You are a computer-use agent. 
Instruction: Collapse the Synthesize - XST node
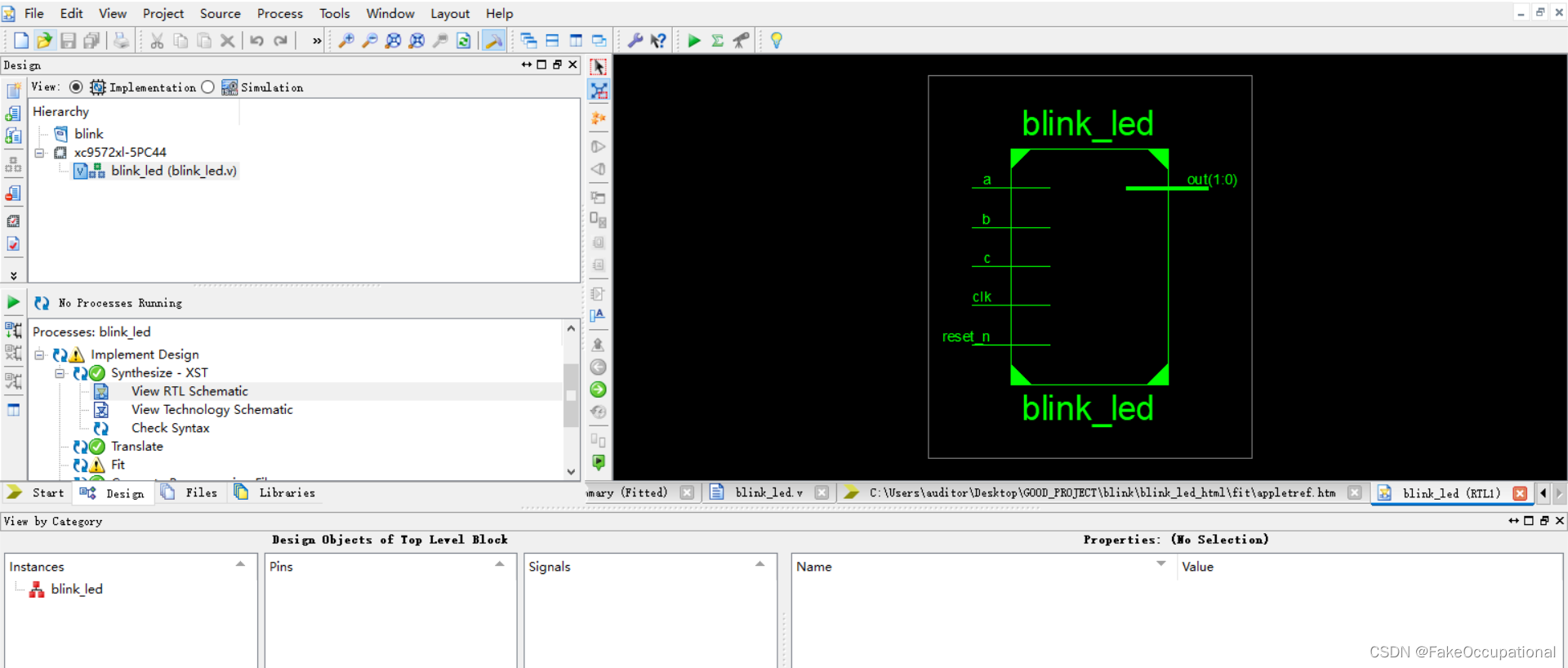tap(60, 373)
